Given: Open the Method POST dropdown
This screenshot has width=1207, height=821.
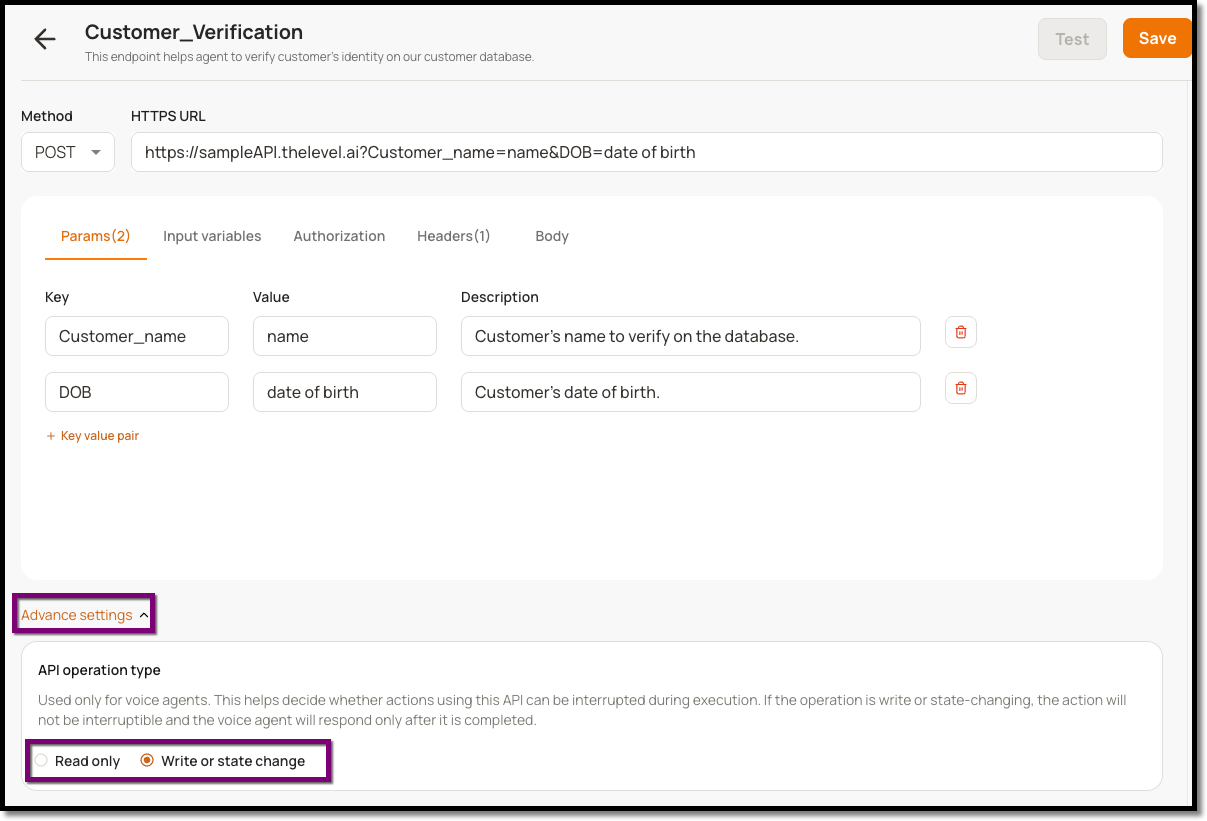Looking at the screenshot, I should [68, 153].
